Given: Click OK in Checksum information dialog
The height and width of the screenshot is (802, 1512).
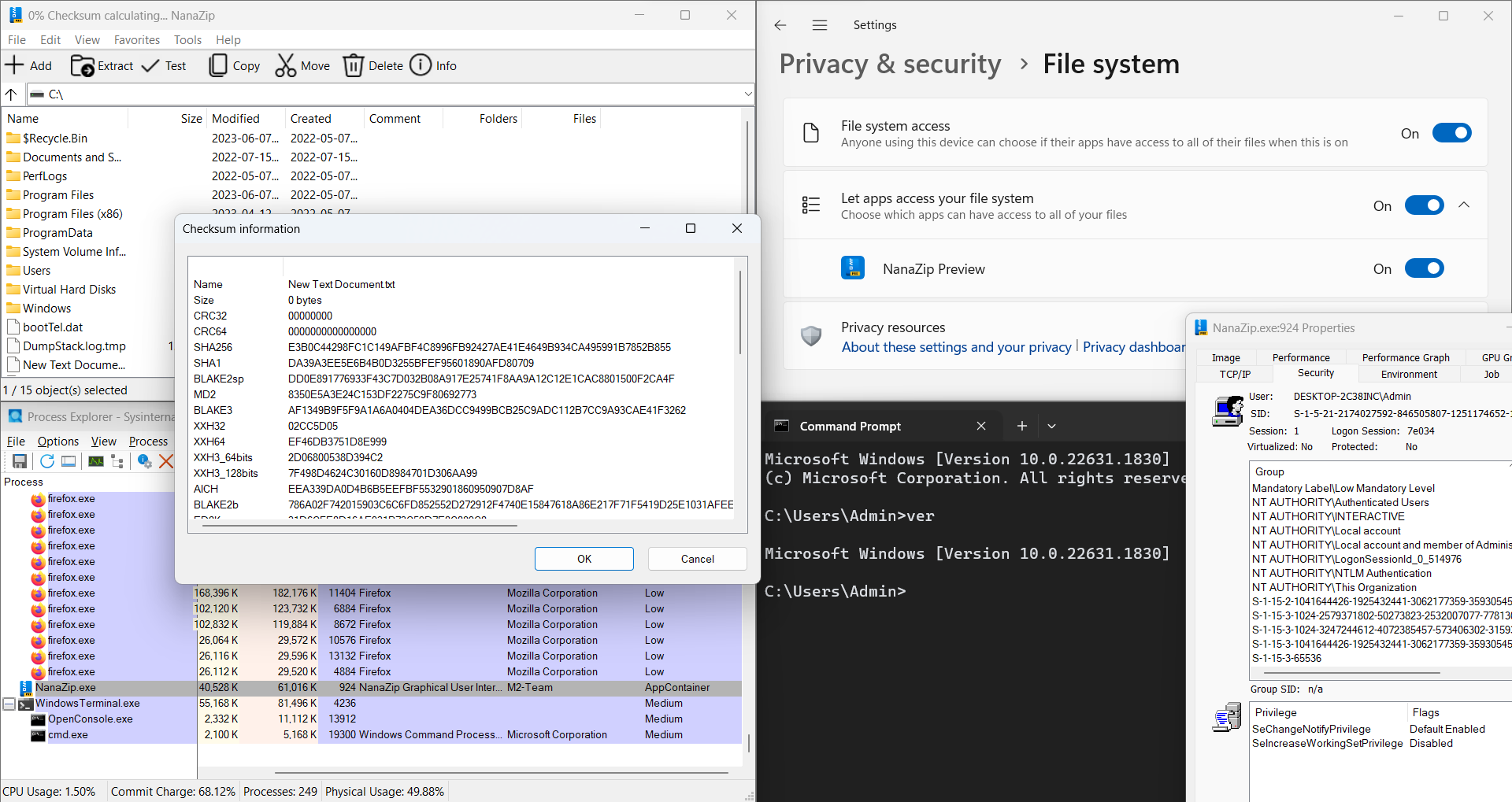Looking at the screenshot, I should tap(584, 558).
